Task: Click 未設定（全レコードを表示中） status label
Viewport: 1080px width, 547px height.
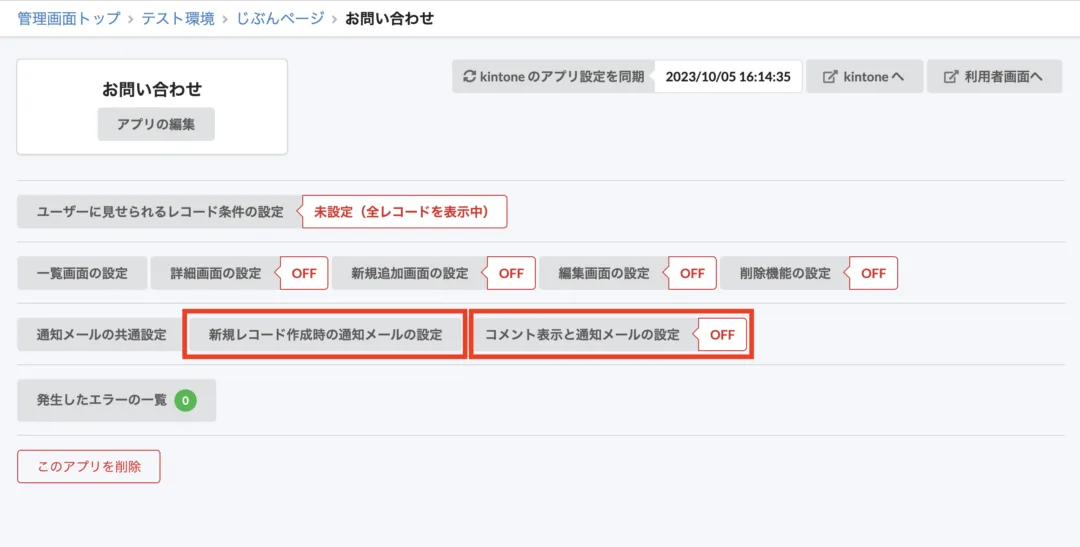Action: click(x=404, y=212)
